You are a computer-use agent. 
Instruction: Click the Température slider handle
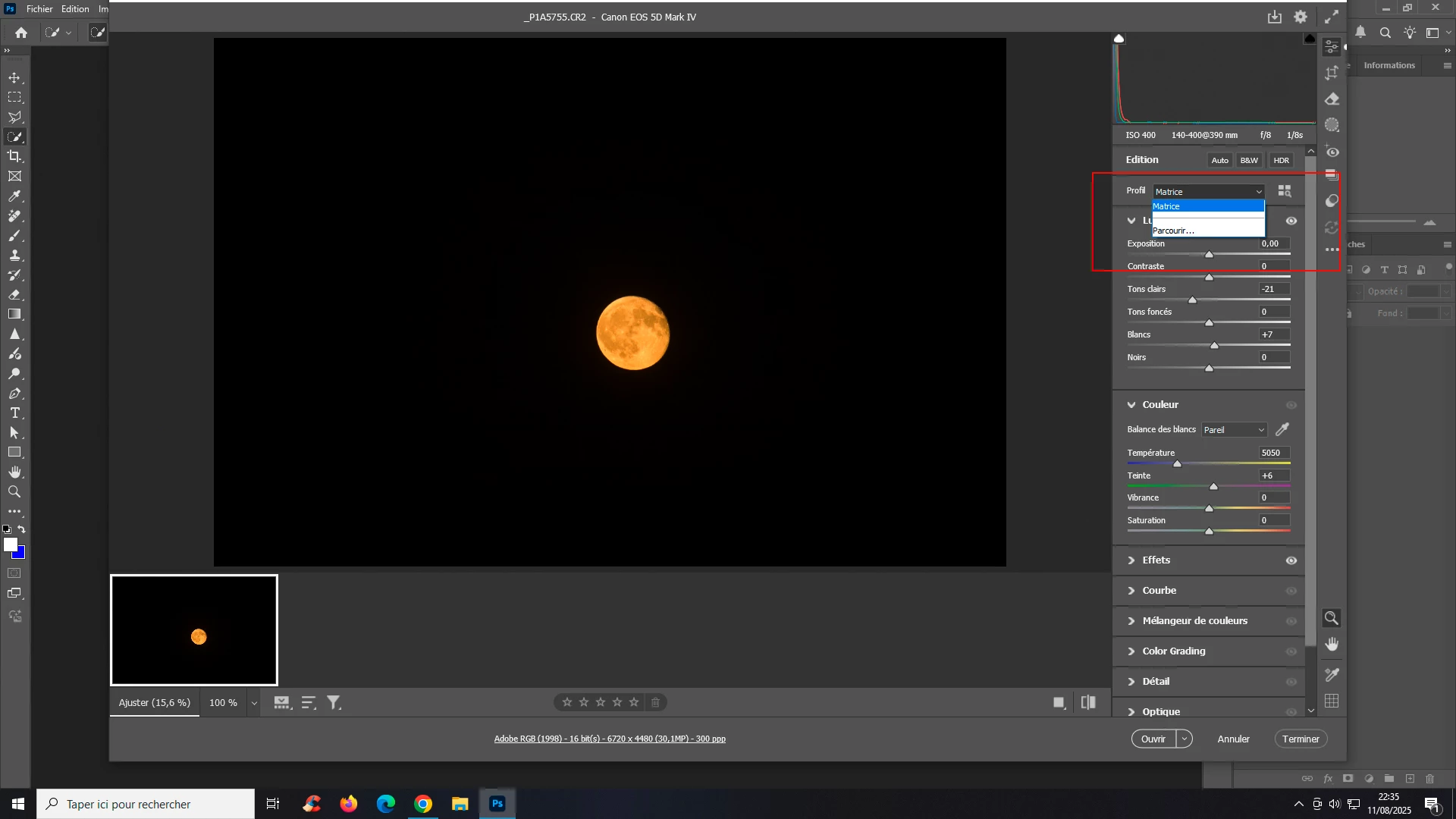(1177, 463)
